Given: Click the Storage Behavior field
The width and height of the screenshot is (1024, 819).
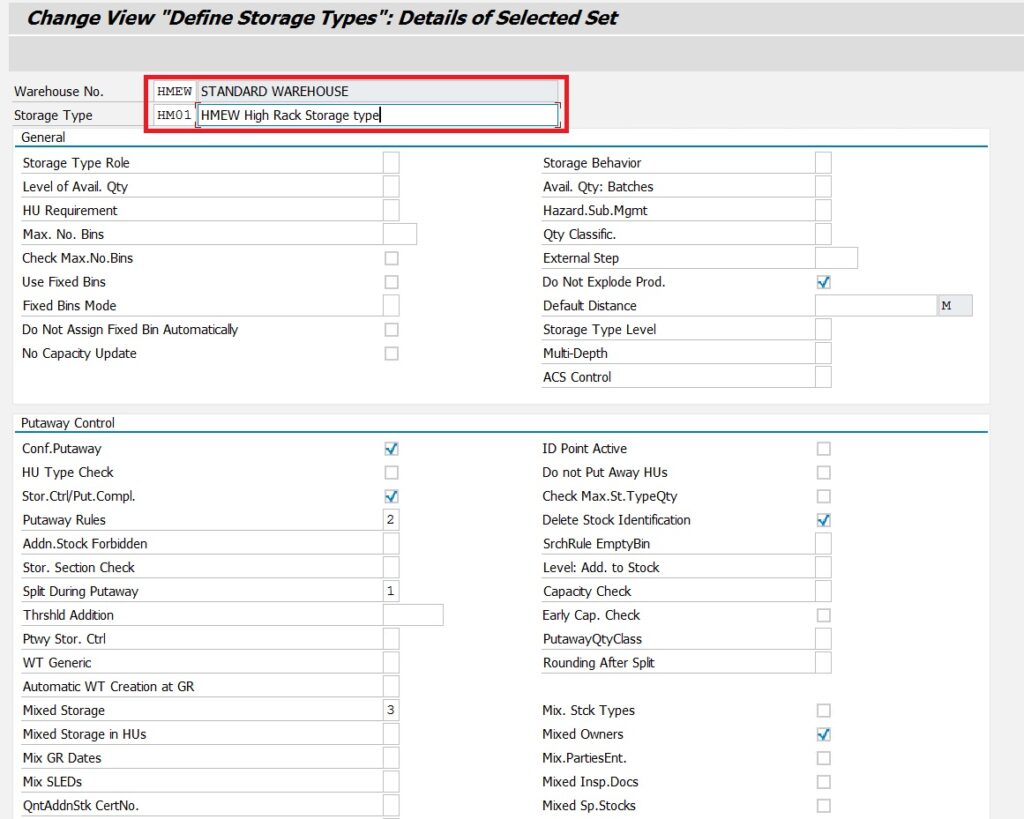Looking at the screenshot, I should [x=823, y=163].
